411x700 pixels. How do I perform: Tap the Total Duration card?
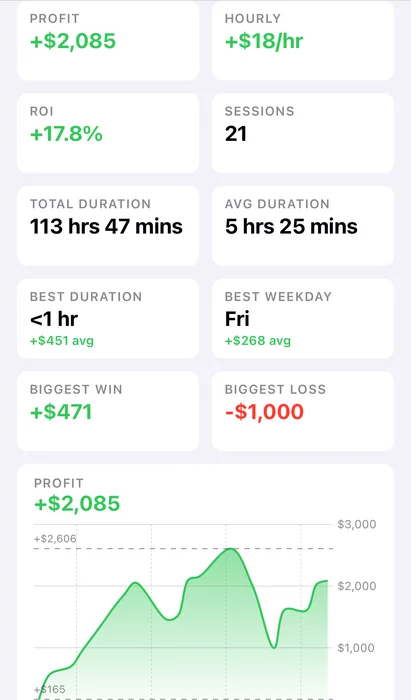(108, 226)
